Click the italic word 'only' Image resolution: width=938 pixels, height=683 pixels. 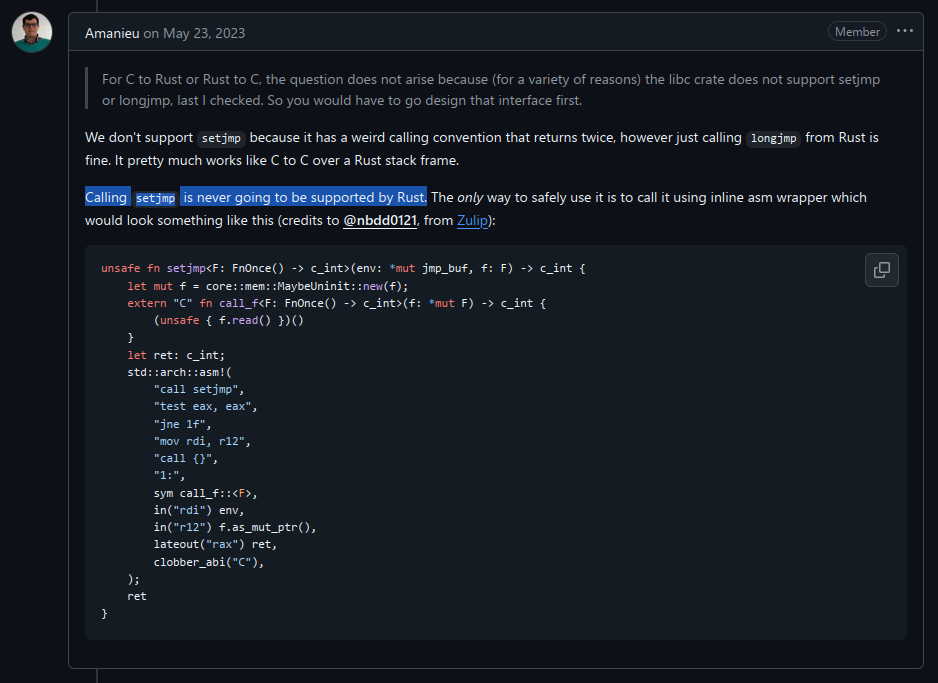pos(470,197)
